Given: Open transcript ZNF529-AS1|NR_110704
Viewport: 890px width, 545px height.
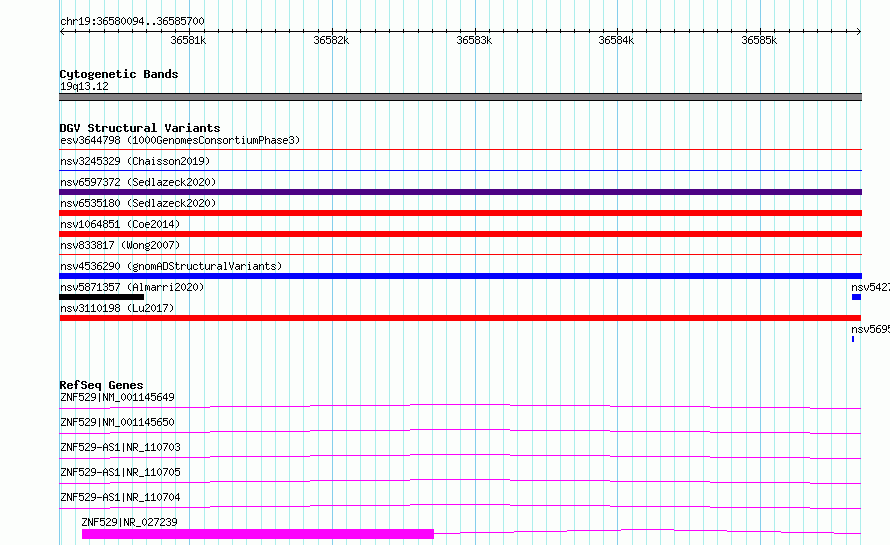Looking at the screenshot, I should pyautogui.click(x=120, y=497).
